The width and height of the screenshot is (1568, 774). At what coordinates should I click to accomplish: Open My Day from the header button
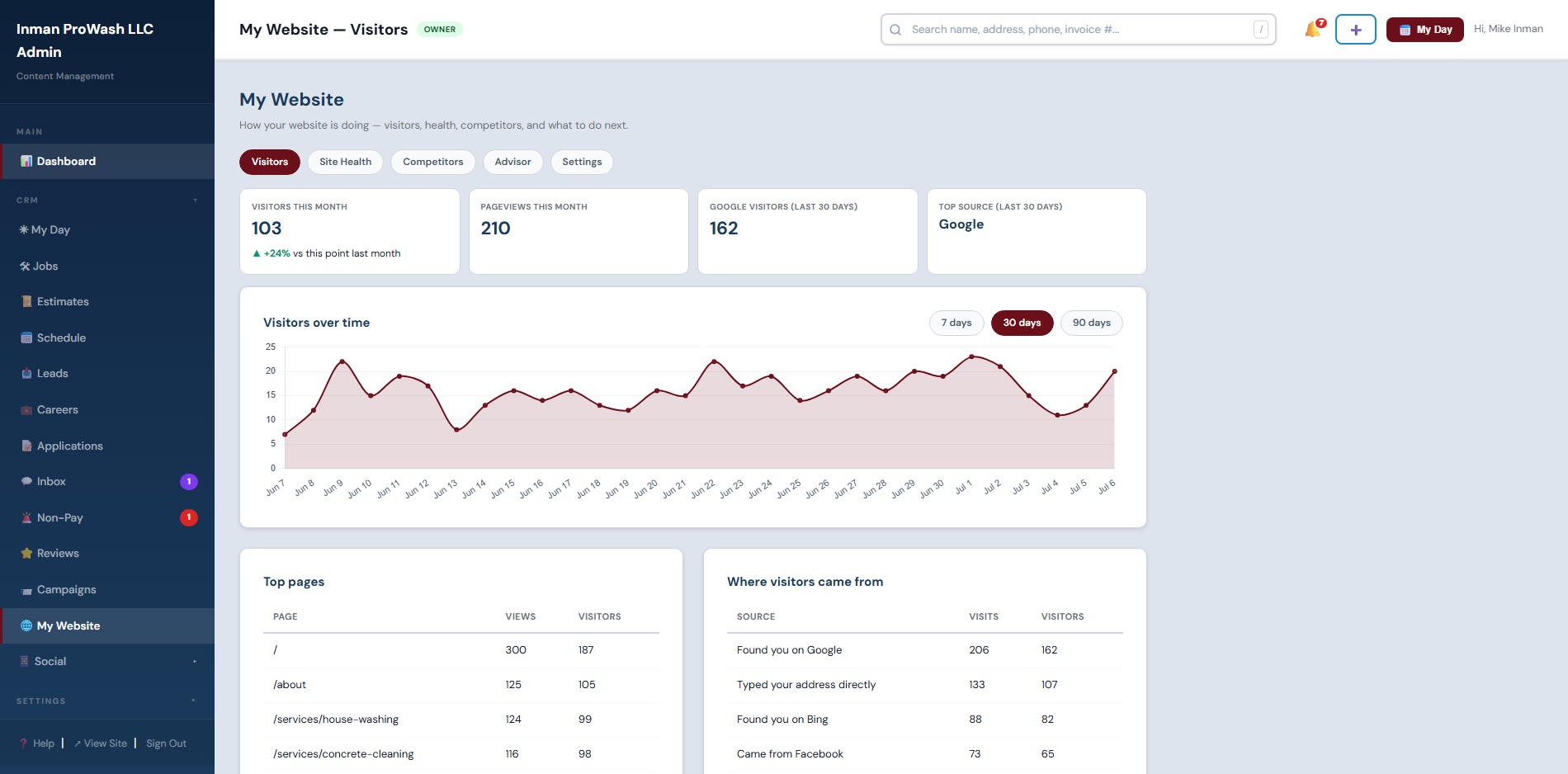pyautogui.click(x=1425, y=30)
